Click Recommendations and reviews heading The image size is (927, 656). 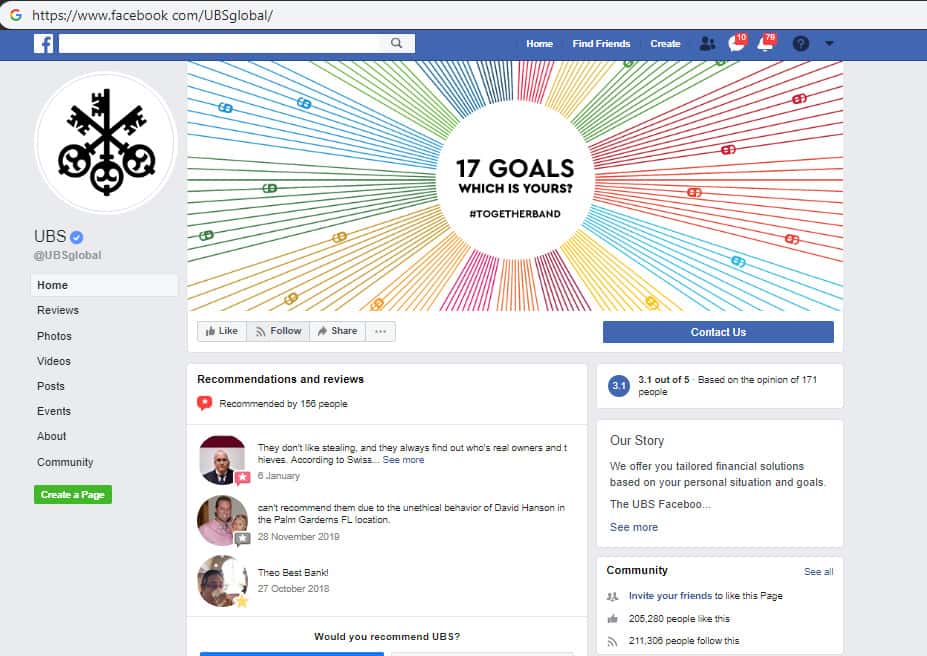pyautogui.click(x=280, y=379)
